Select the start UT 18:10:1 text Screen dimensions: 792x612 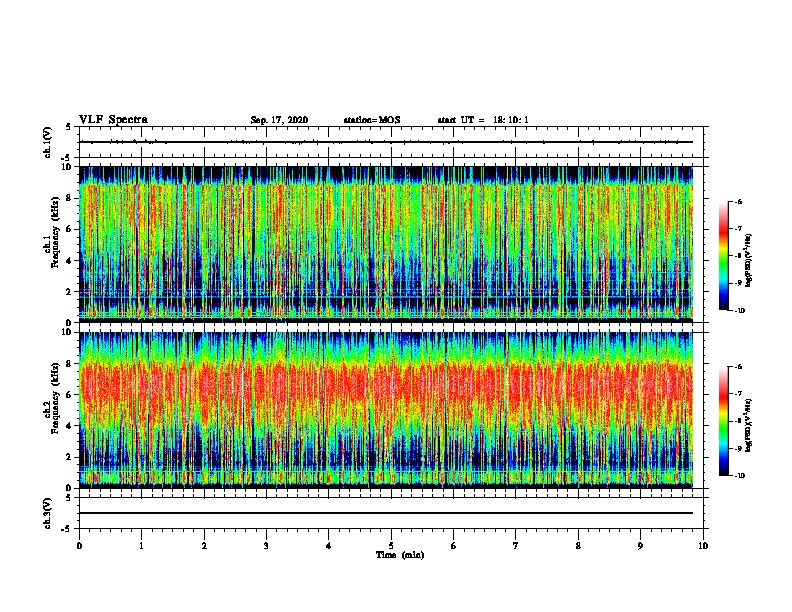point(483,120)
